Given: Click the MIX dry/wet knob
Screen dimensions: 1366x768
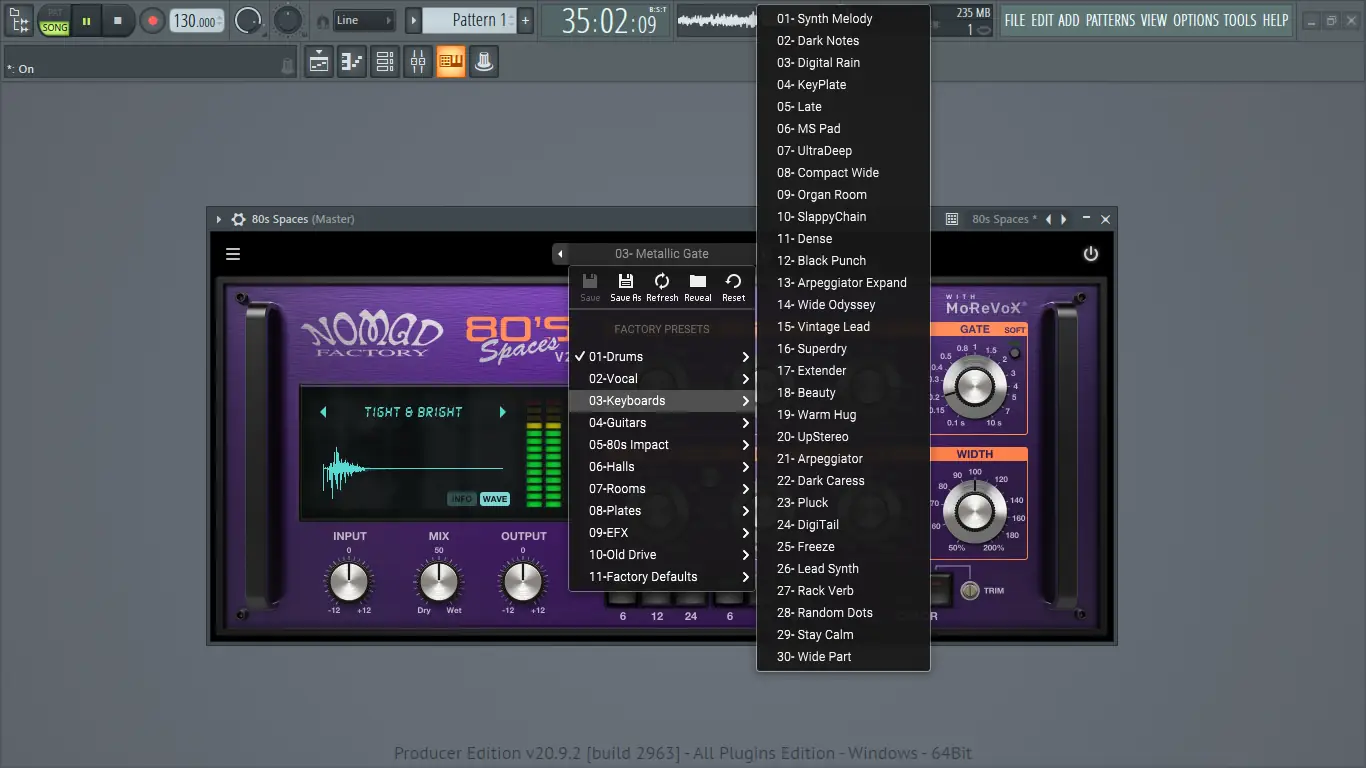Looking at the screenshot, I should pyautogui.click(x=439, y=581).
